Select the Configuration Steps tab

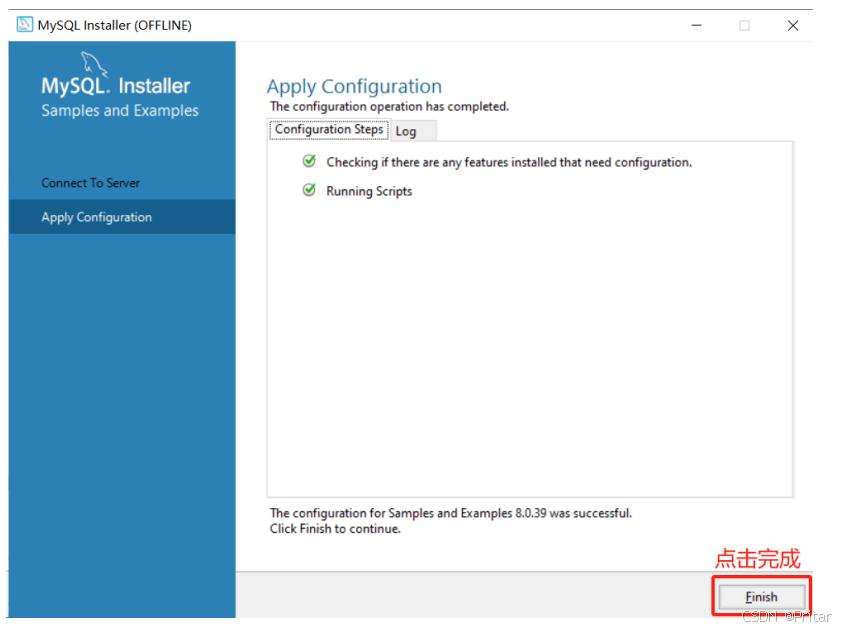(x=329, y=130)
